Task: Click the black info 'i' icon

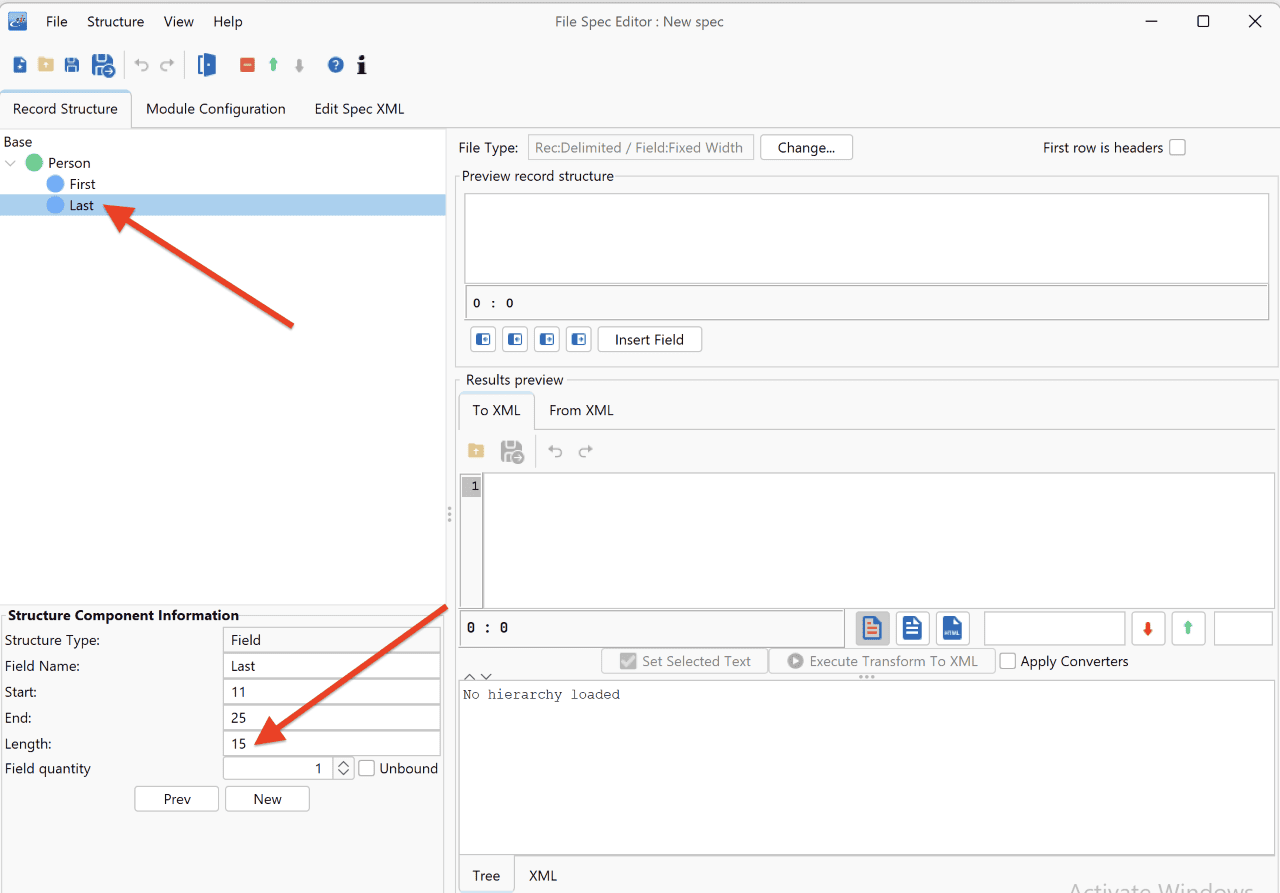Action: click(x=362, y=65)
